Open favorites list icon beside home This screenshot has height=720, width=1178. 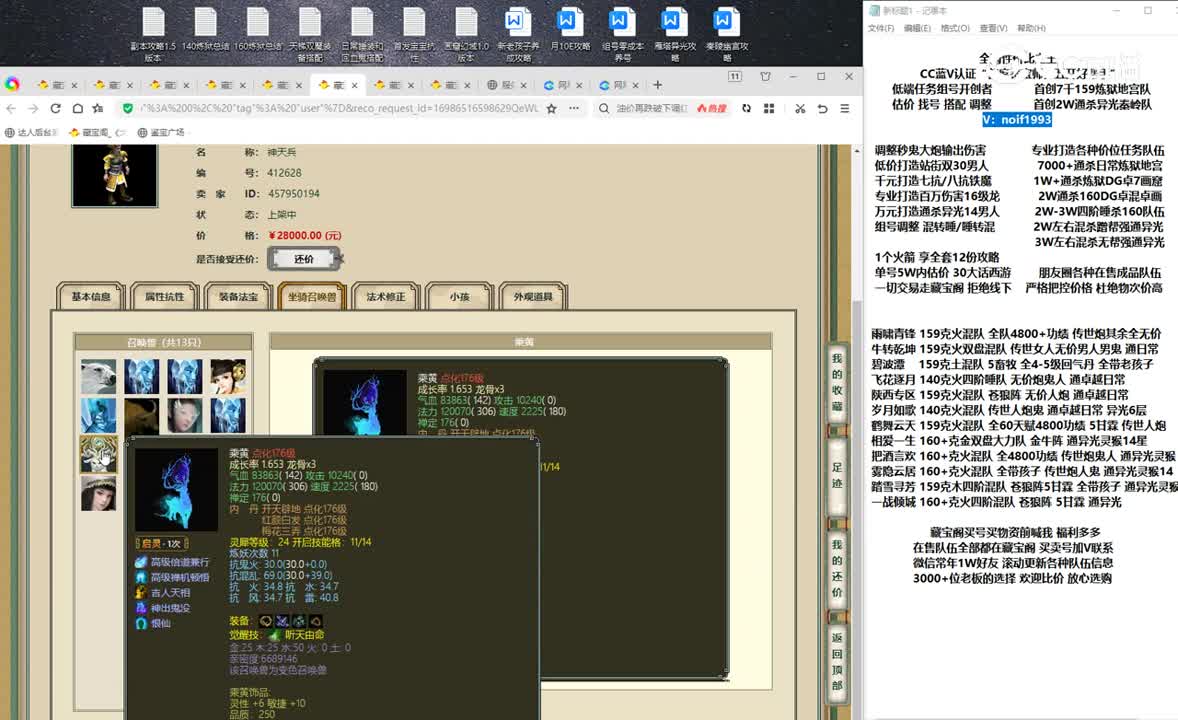click(98, 108)
